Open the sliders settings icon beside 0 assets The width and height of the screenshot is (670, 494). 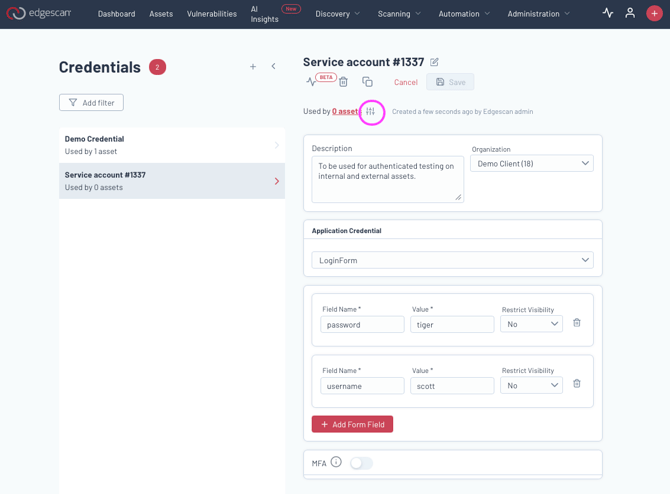click(x=371, y=112)
